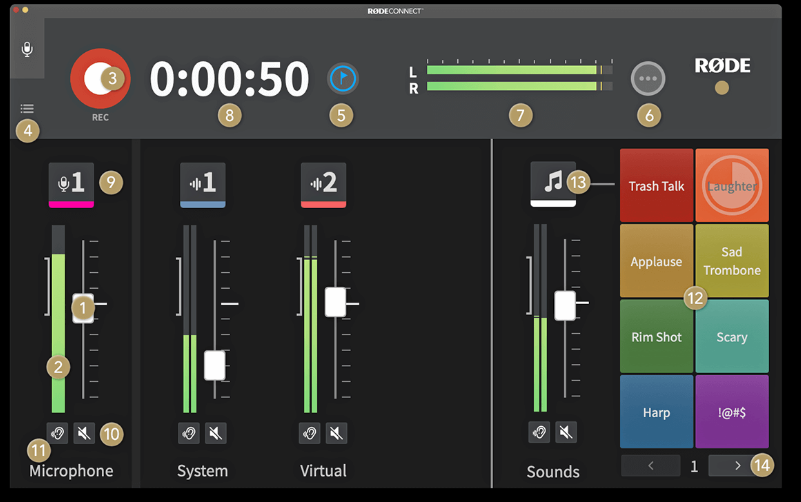Image resolution: width=801 pixels, height=502 pixels.
Task: Trigger the !@#$ censor sound pad
Action: click(732, 412)
